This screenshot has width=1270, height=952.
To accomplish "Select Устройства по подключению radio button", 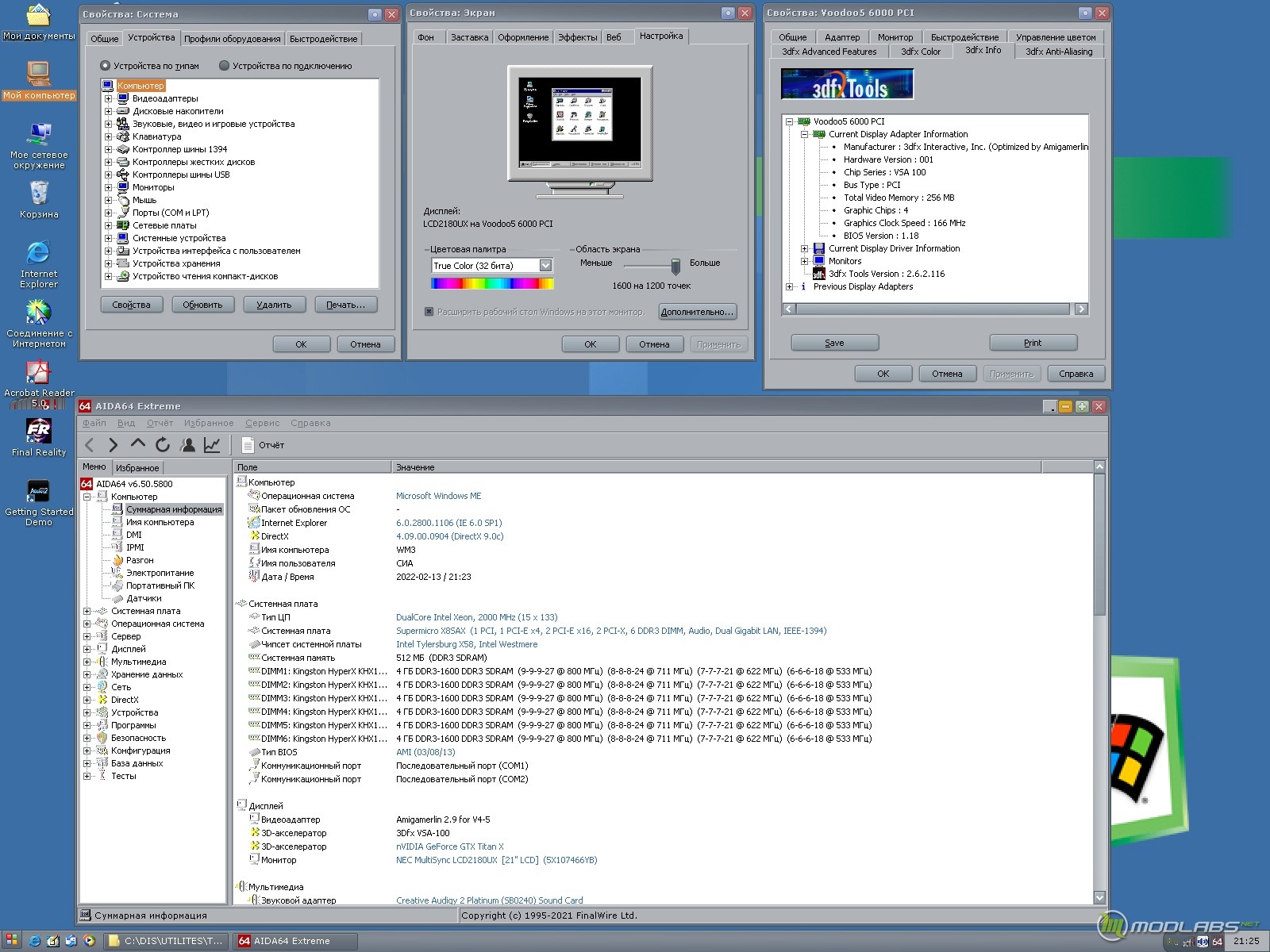I will click(x=224, y=66).
